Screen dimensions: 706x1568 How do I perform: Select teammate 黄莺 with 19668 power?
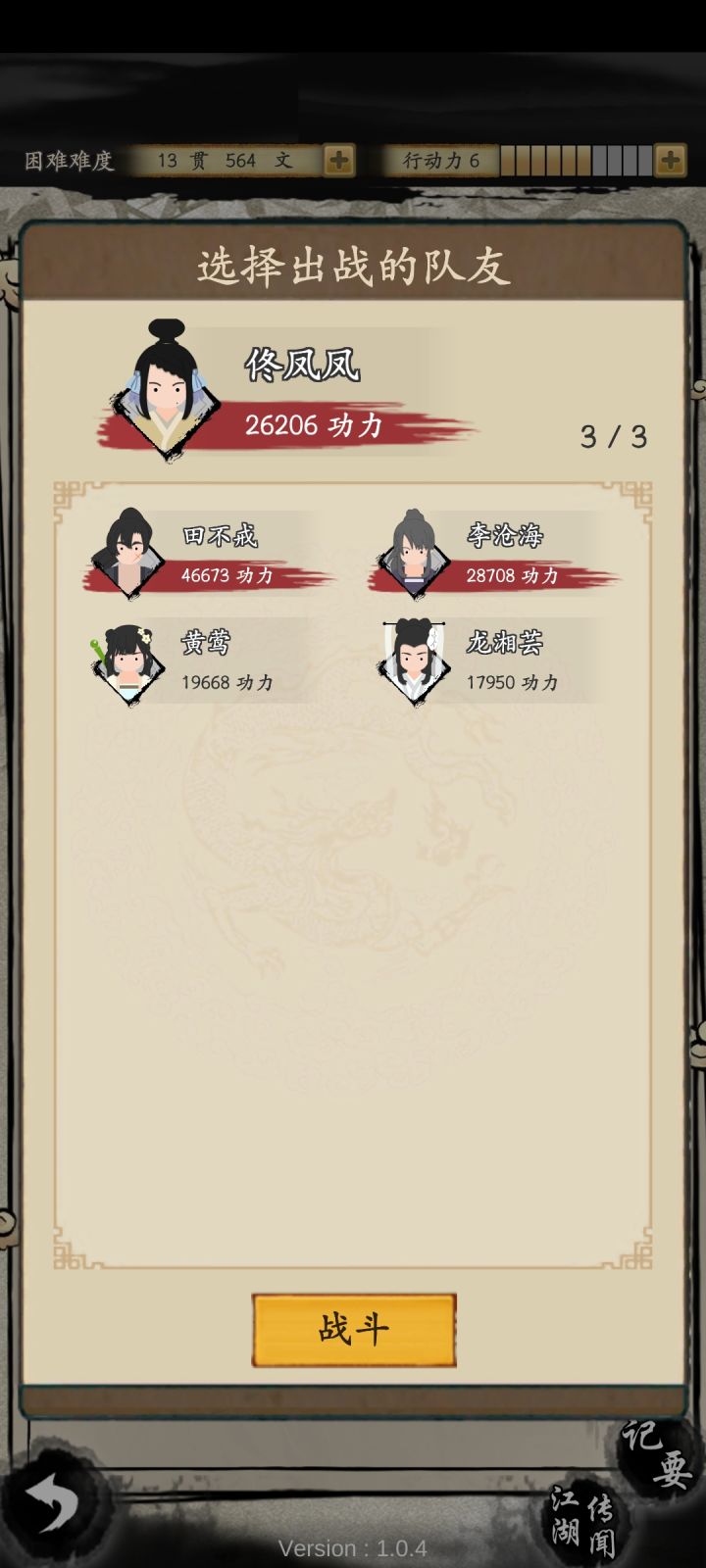[201, 661]
